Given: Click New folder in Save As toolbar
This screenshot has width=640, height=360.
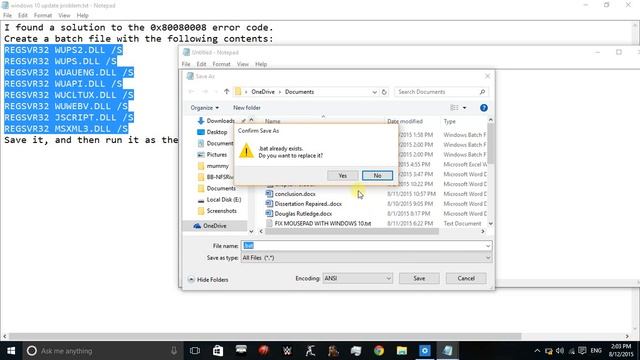Looking at the screenshot, I should (x=247, y=108).
